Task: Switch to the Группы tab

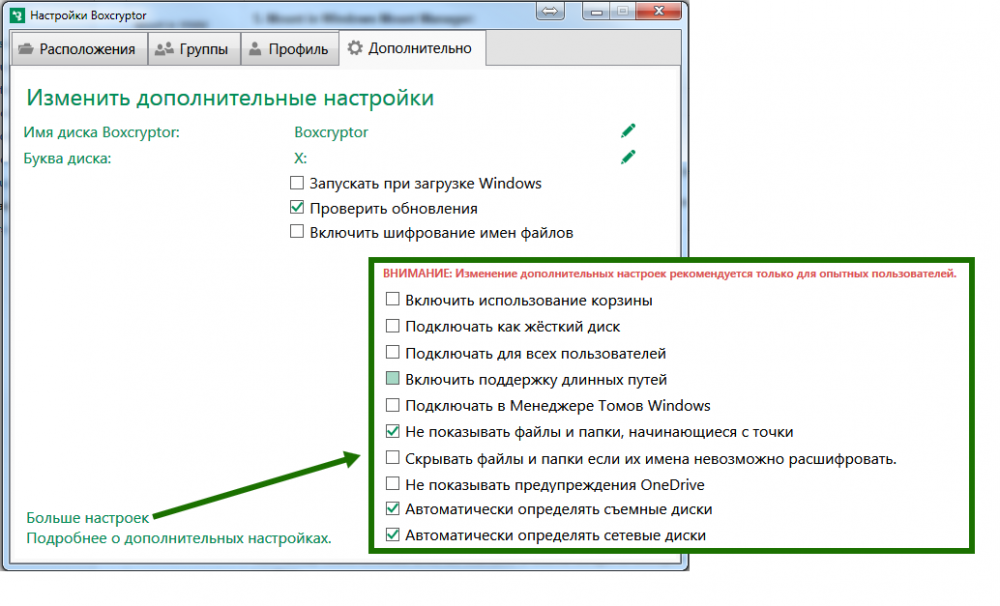Action: (x=194, y=47)
